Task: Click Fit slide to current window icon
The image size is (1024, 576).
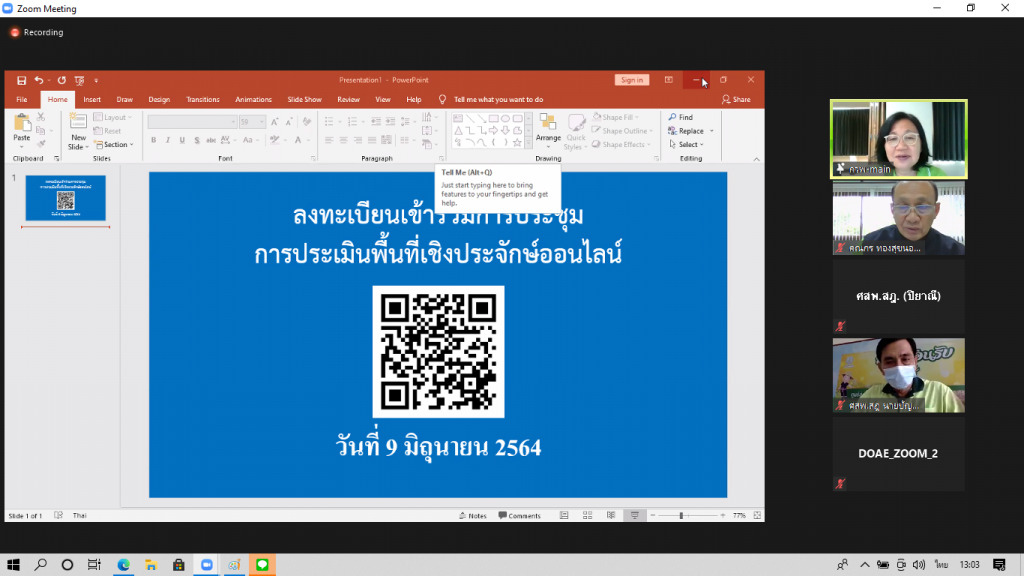Action: click(757, 515)
